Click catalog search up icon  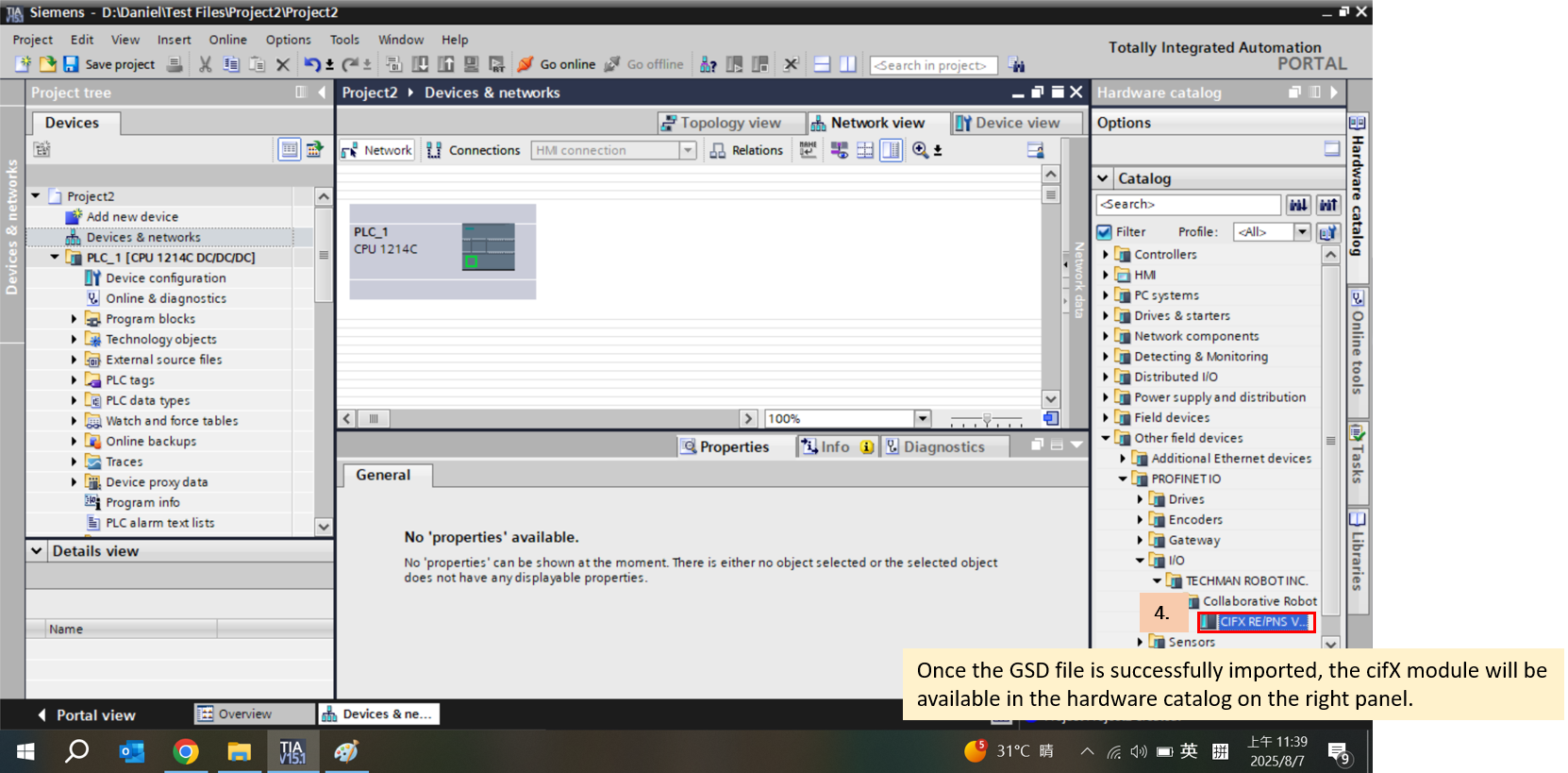tap(1328, 205)
